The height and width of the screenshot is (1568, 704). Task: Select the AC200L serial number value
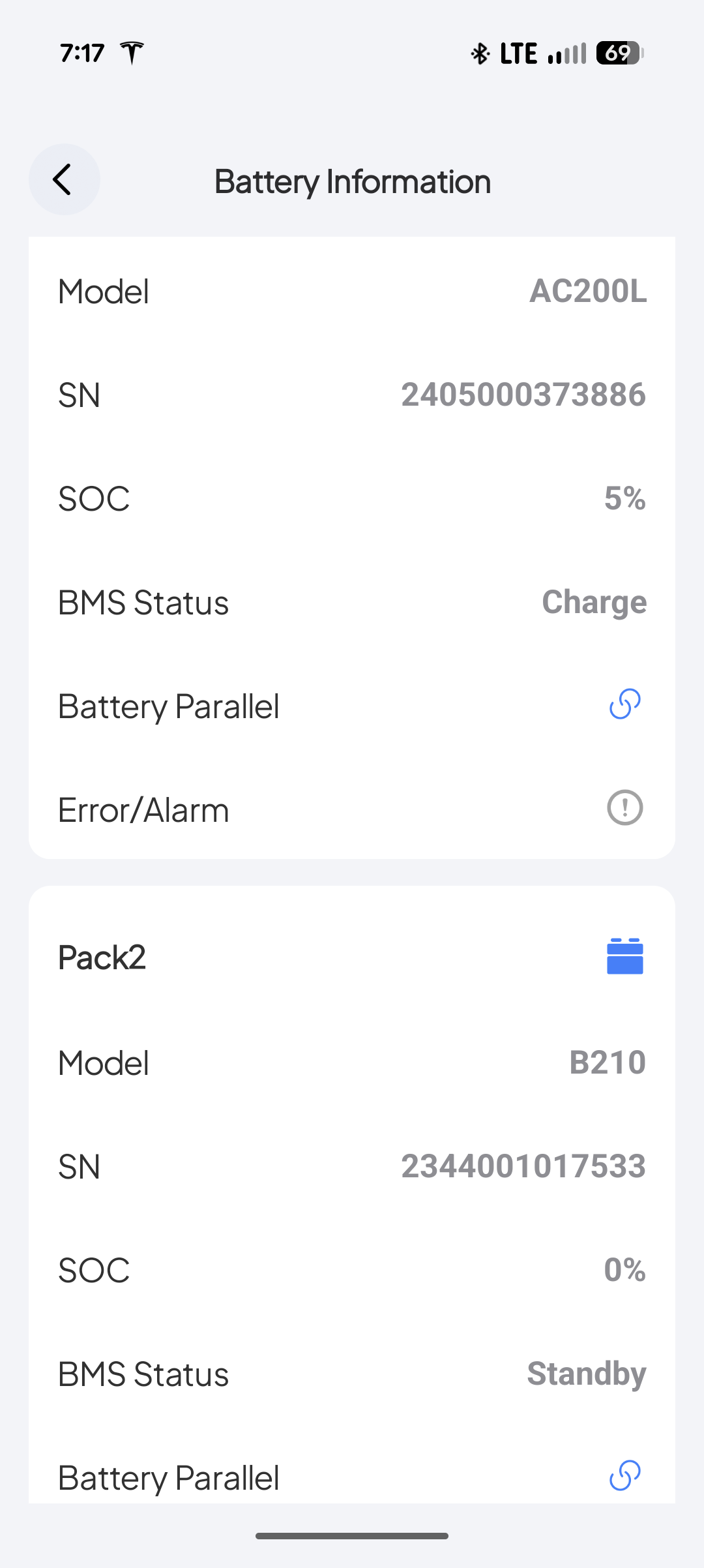(523, 395)
